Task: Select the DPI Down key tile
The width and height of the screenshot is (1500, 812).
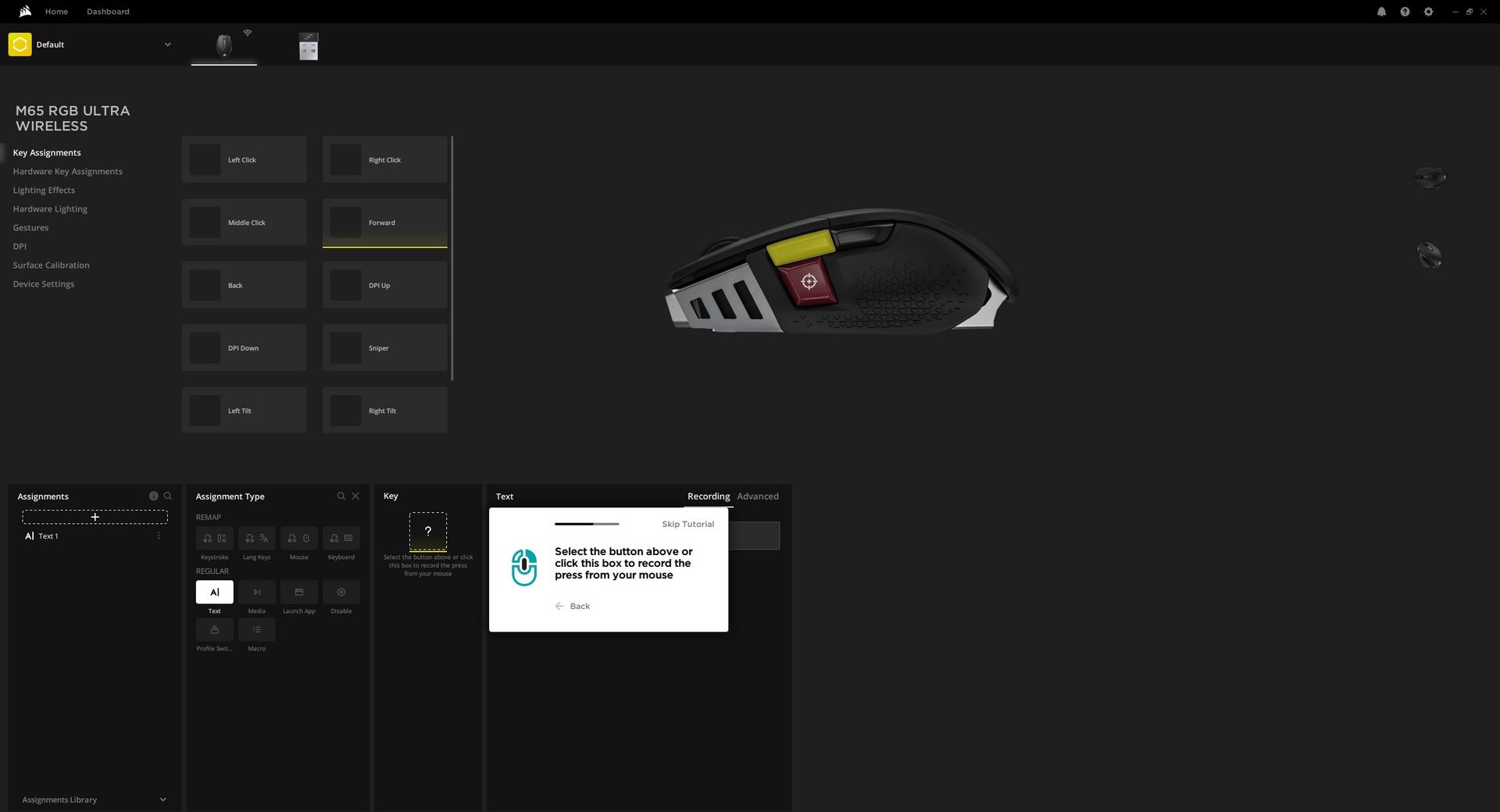Action: click(x=244, y=347)
